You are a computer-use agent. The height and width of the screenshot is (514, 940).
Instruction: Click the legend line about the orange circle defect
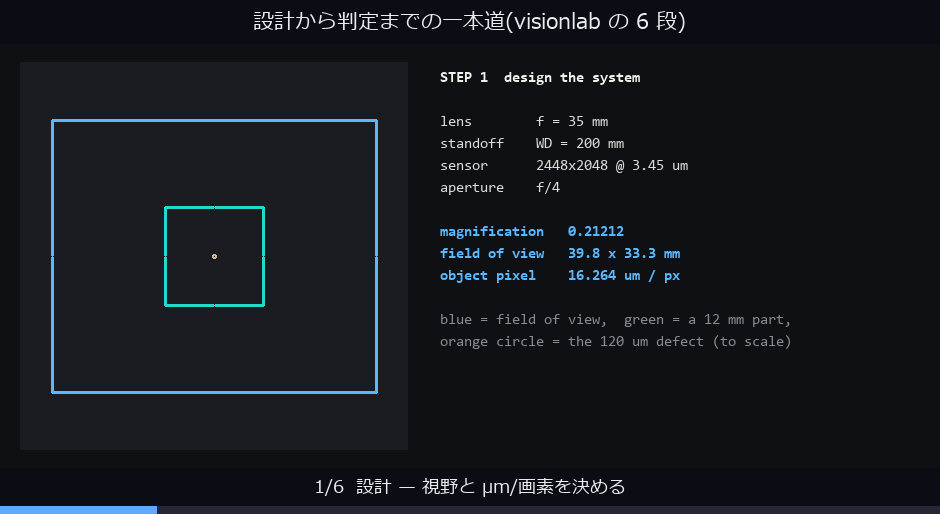[616, 341]
